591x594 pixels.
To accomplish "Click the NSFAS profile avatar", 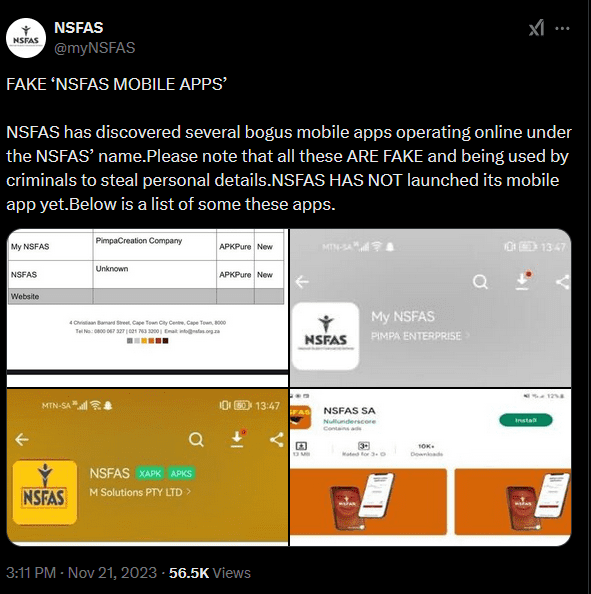I will pyautogui.click(x=26, y=38).
